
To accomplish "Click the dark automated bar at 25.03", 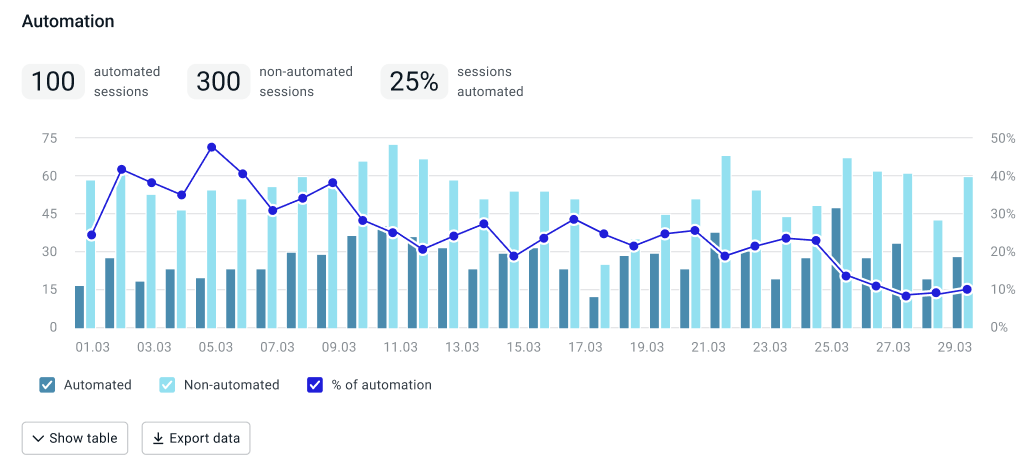I will (836, 267).
